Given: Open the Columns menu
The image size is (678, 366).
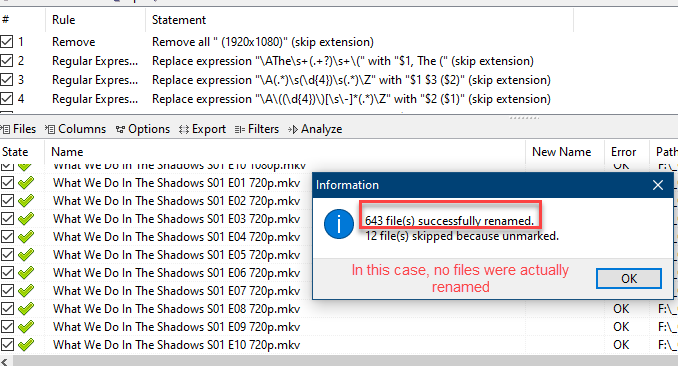Looking at the screenshot, I should pyautogui.click(x=76, y=129).
